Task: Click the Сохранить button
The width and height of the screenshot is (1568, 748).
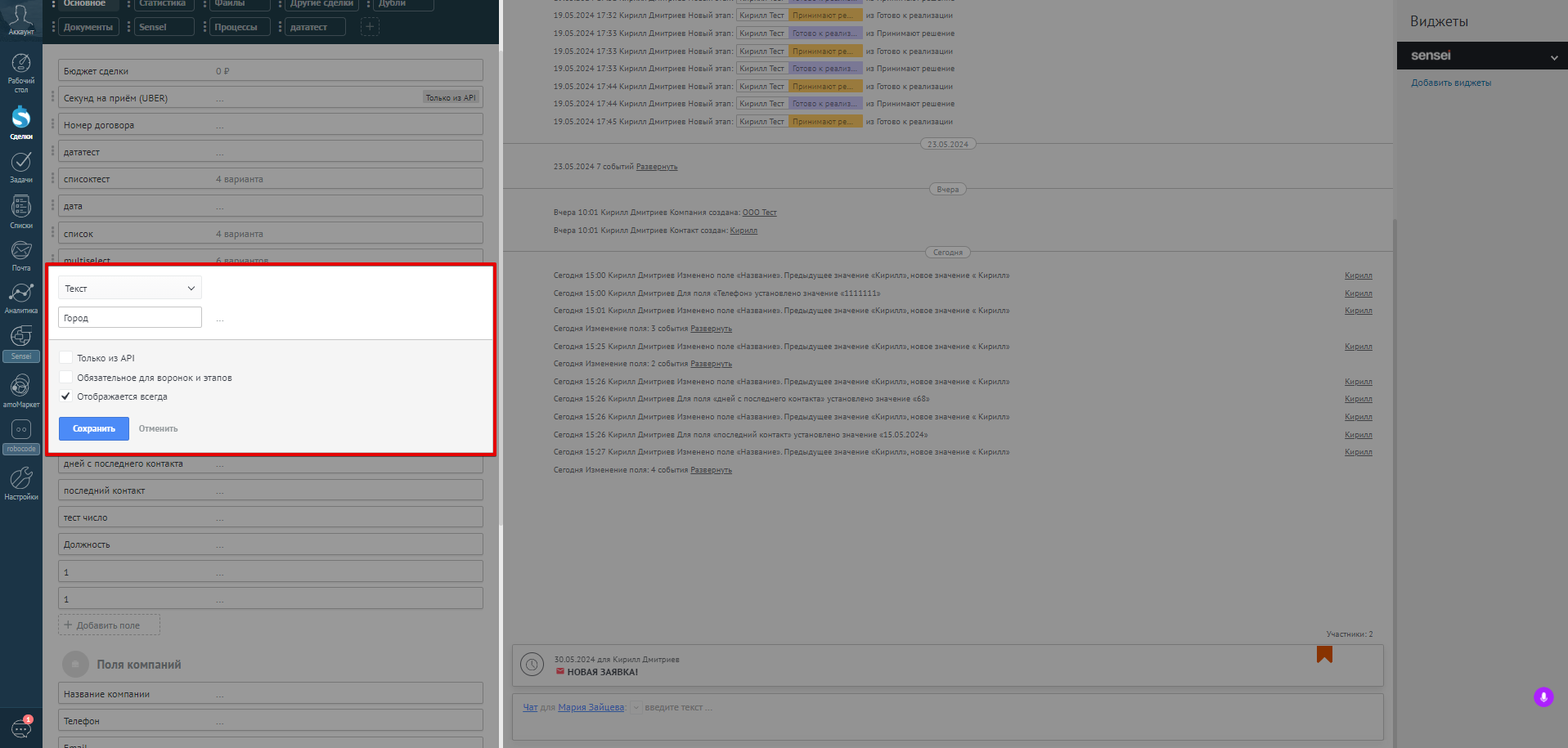Action: click(x=94, y=428)
